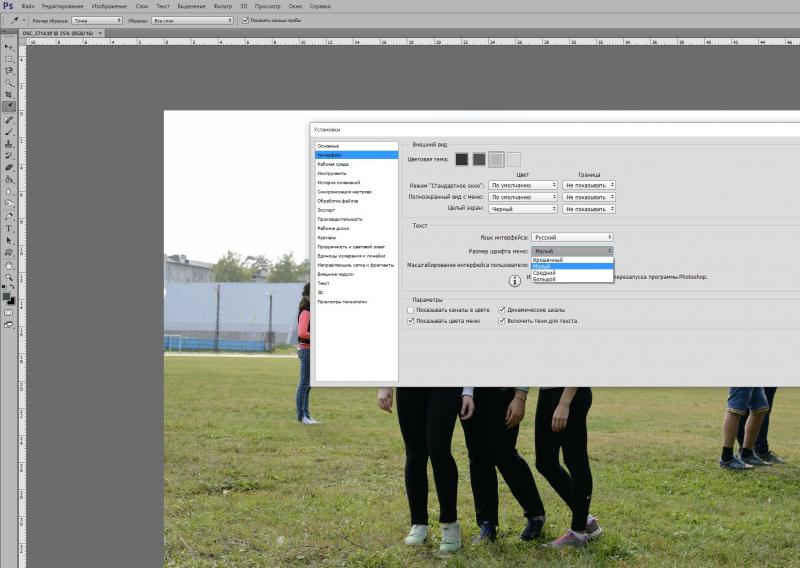Screen dimensions: 800x568
Task: Choose the lightest color theme swatch
Action: coord(514,160)
